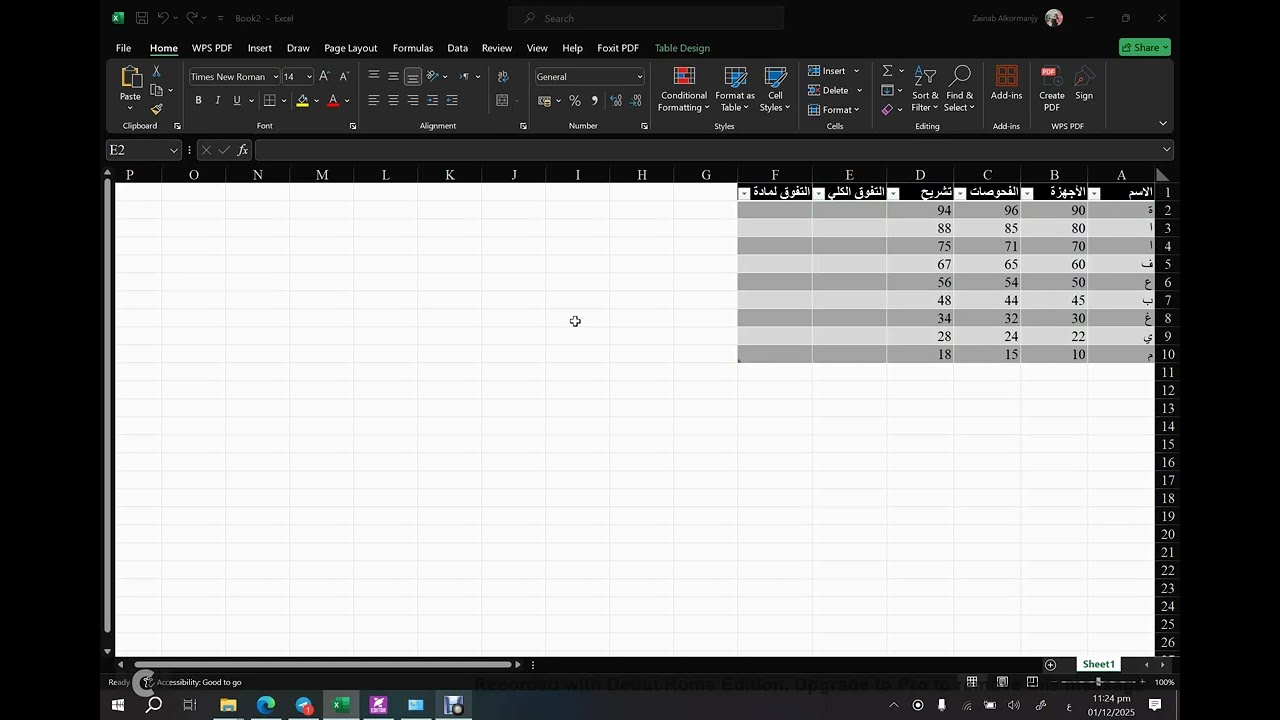Click the Orientation text angle icon
Screen dimensions: 1280x720
(x=433, y=76)
